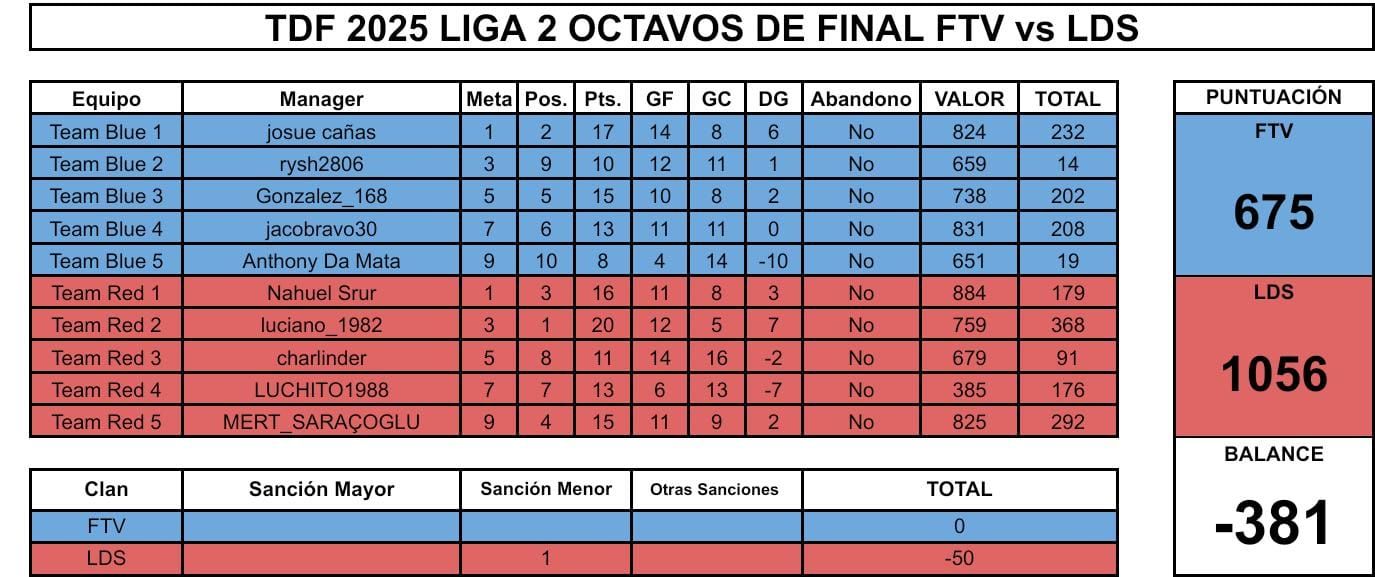Click the title TDF 2025 LIGA 2 header
Screen dimensions: 1375x577
(702, 27)
